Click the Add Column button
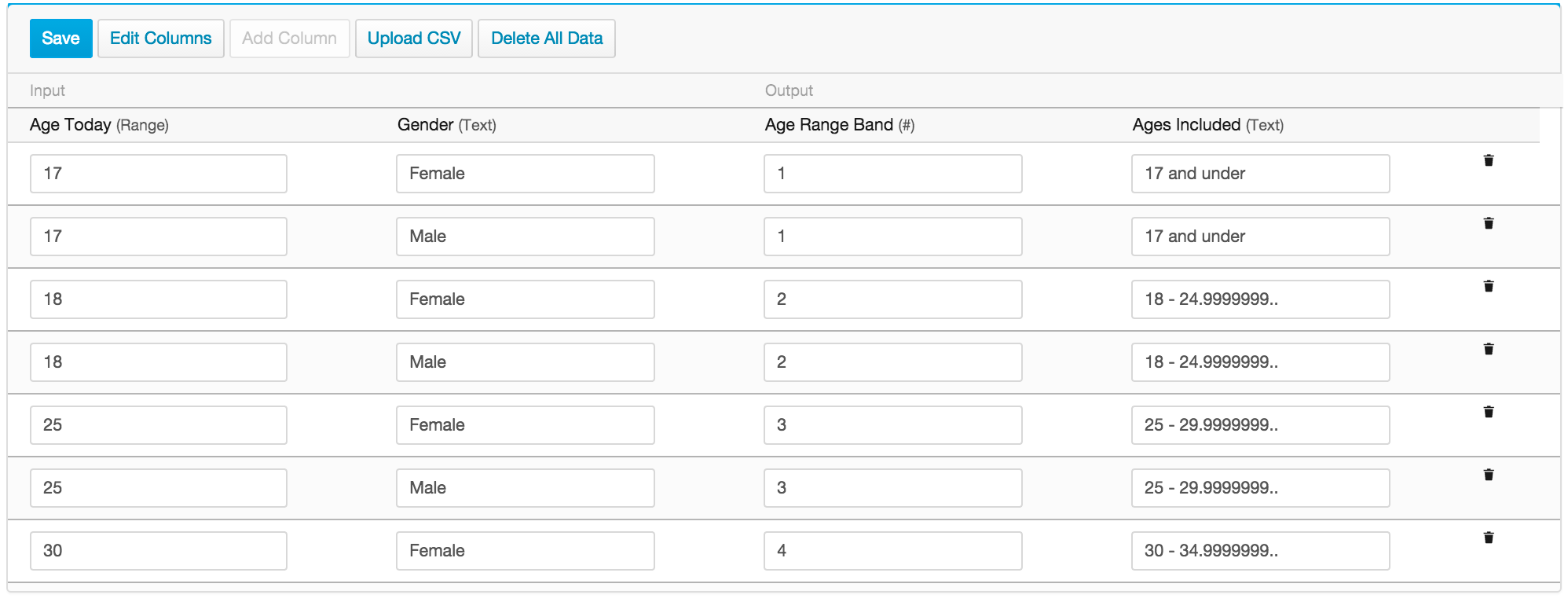 click(289, 39)
